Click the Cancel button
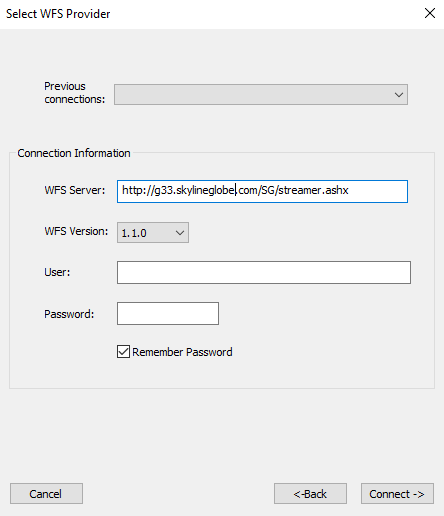The height and width of the screenshot is (516, 444). click(x=46, y=494)
